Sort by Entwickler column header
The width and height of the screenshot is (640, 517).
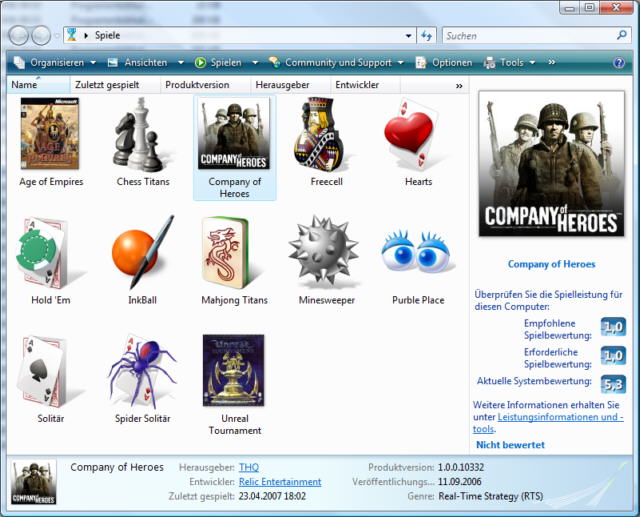(365, 85)
